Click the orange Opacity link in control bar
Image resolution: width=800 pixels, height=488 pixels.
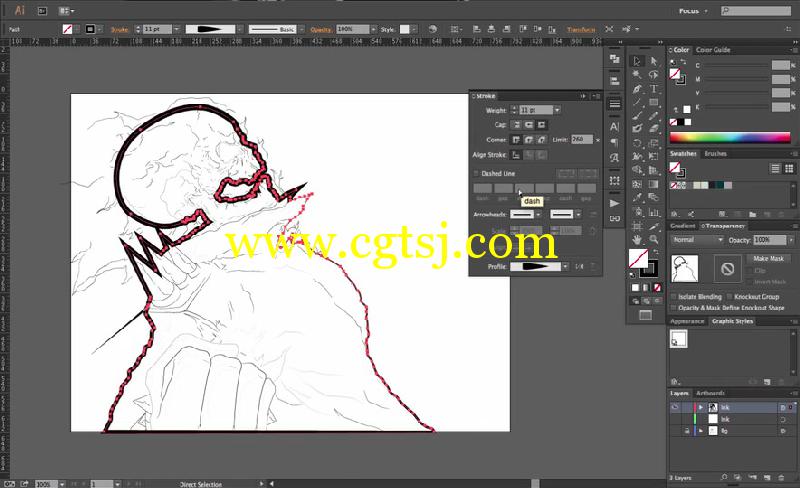click(321, 30)
